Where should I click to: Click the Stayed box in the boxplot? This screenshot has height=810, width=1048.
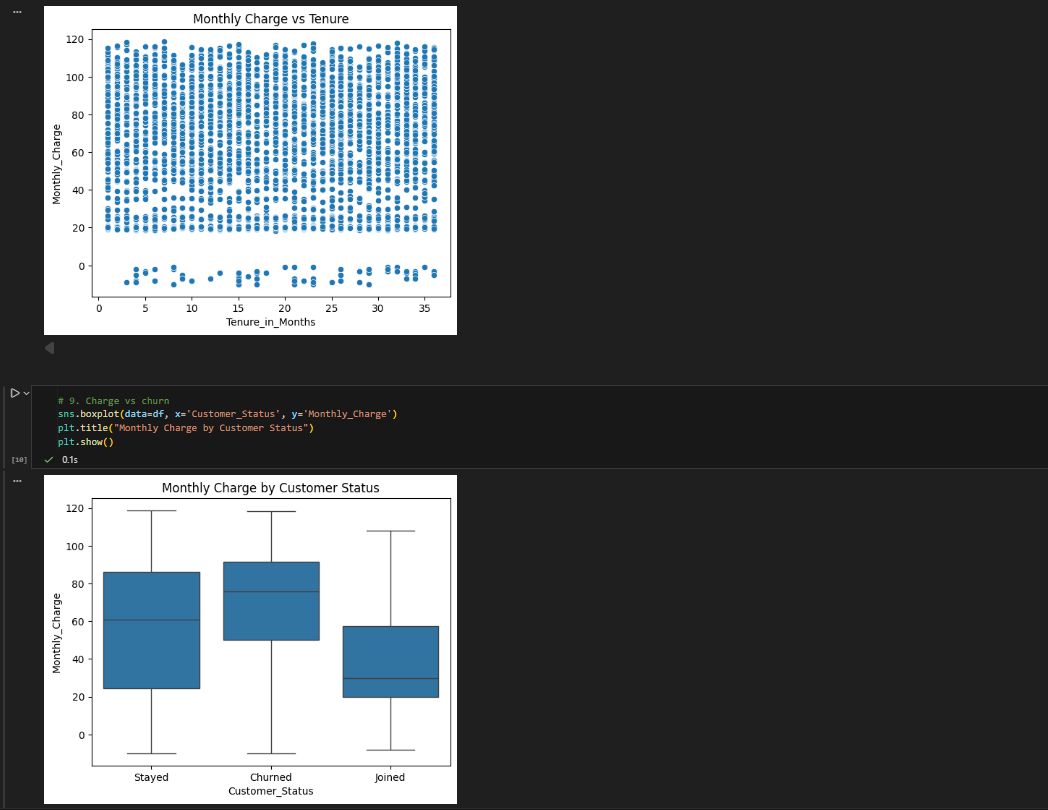(x=151, y=630)
